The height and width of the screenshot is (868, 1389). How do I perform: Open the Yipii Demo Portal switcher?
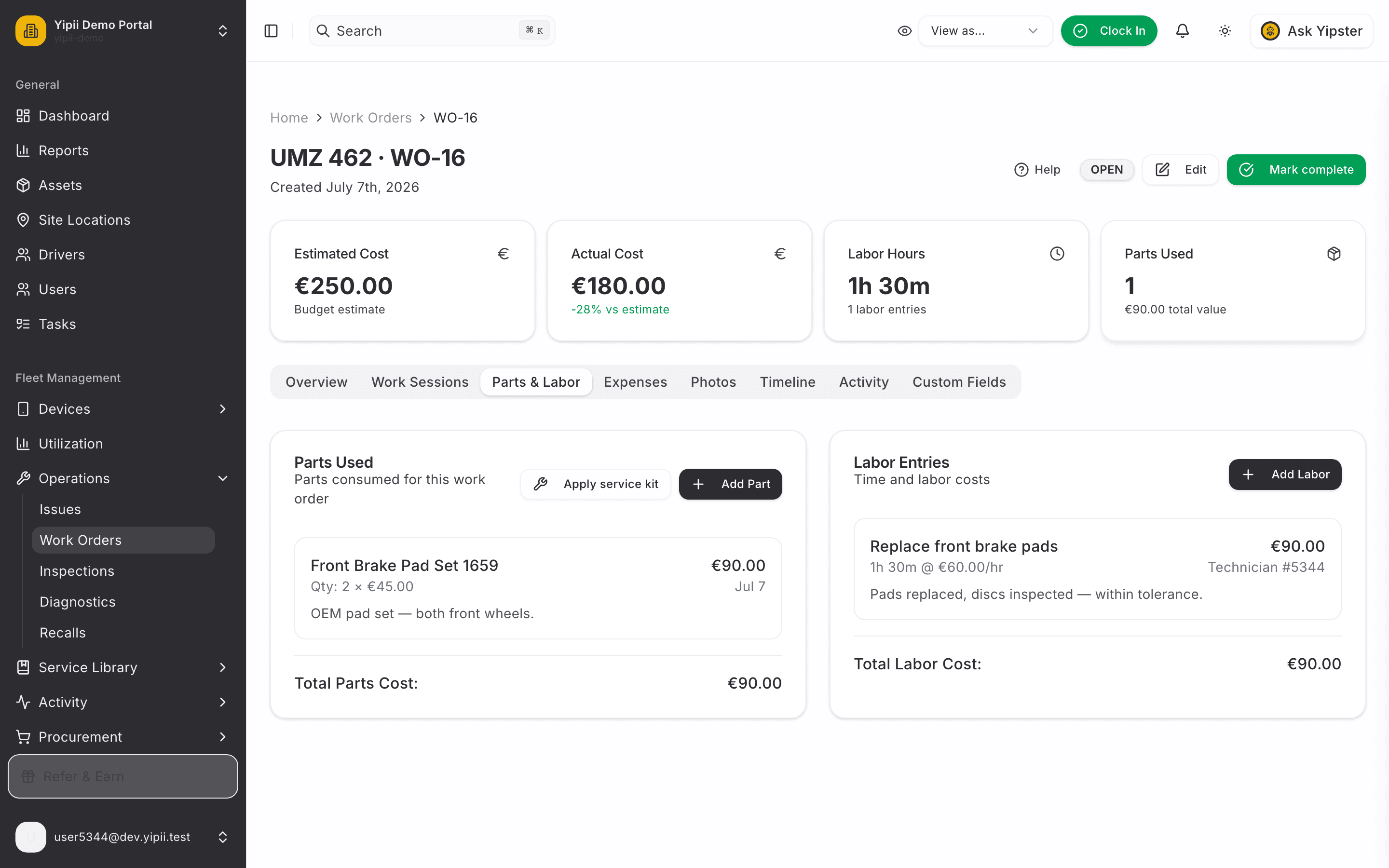tap(123, 31)
